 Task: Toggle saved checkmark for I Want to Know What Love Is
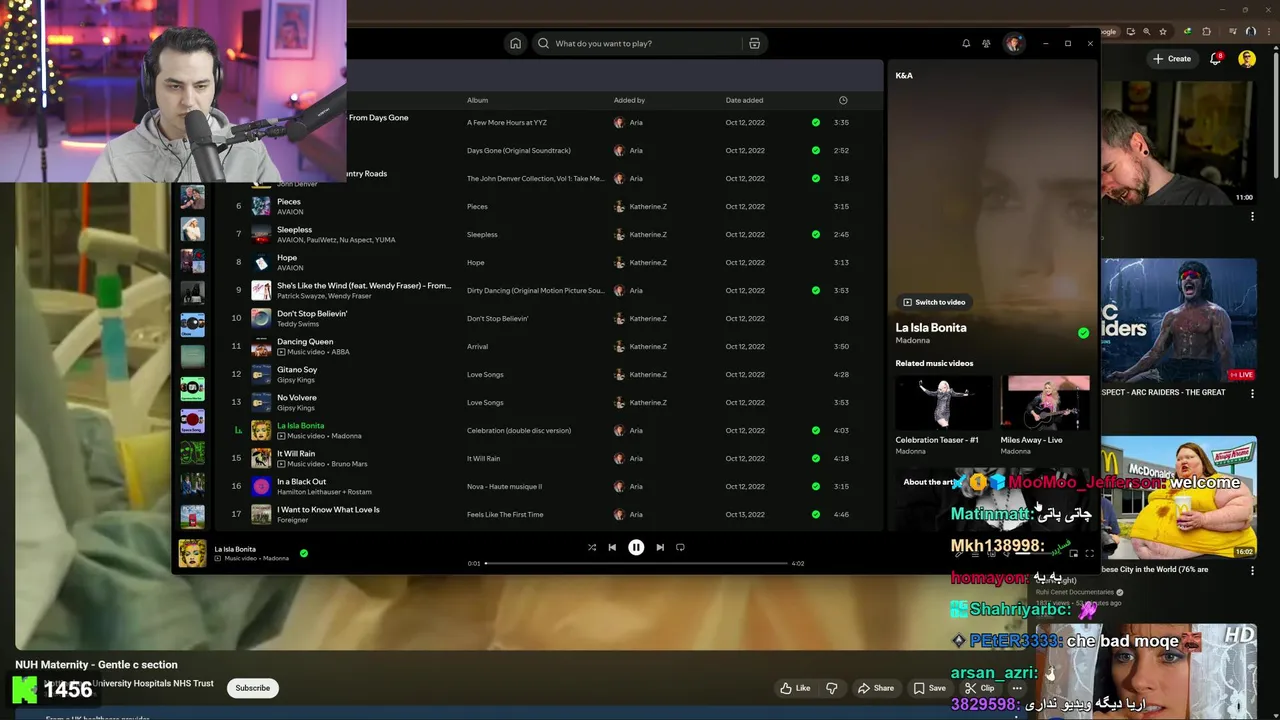pos(816,514)
